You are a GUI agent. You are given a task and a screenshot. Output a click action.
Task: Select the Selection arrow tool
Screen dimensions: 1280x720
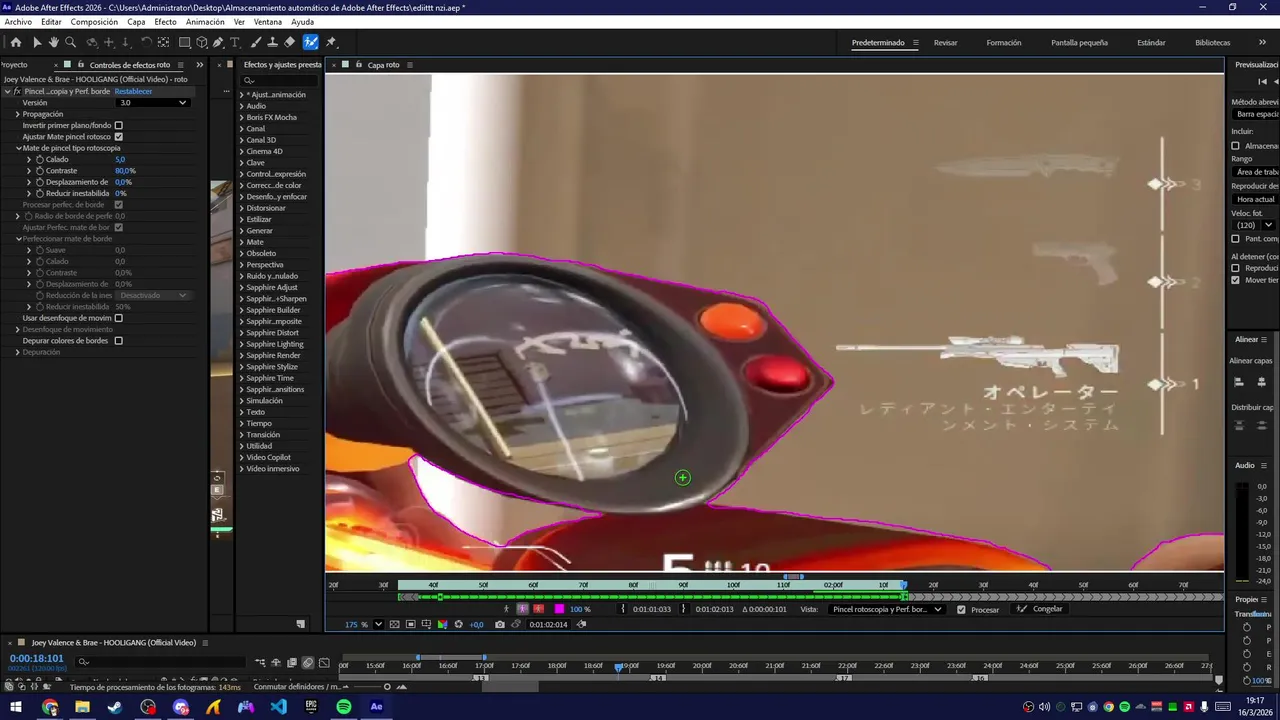tap(37, 42)
